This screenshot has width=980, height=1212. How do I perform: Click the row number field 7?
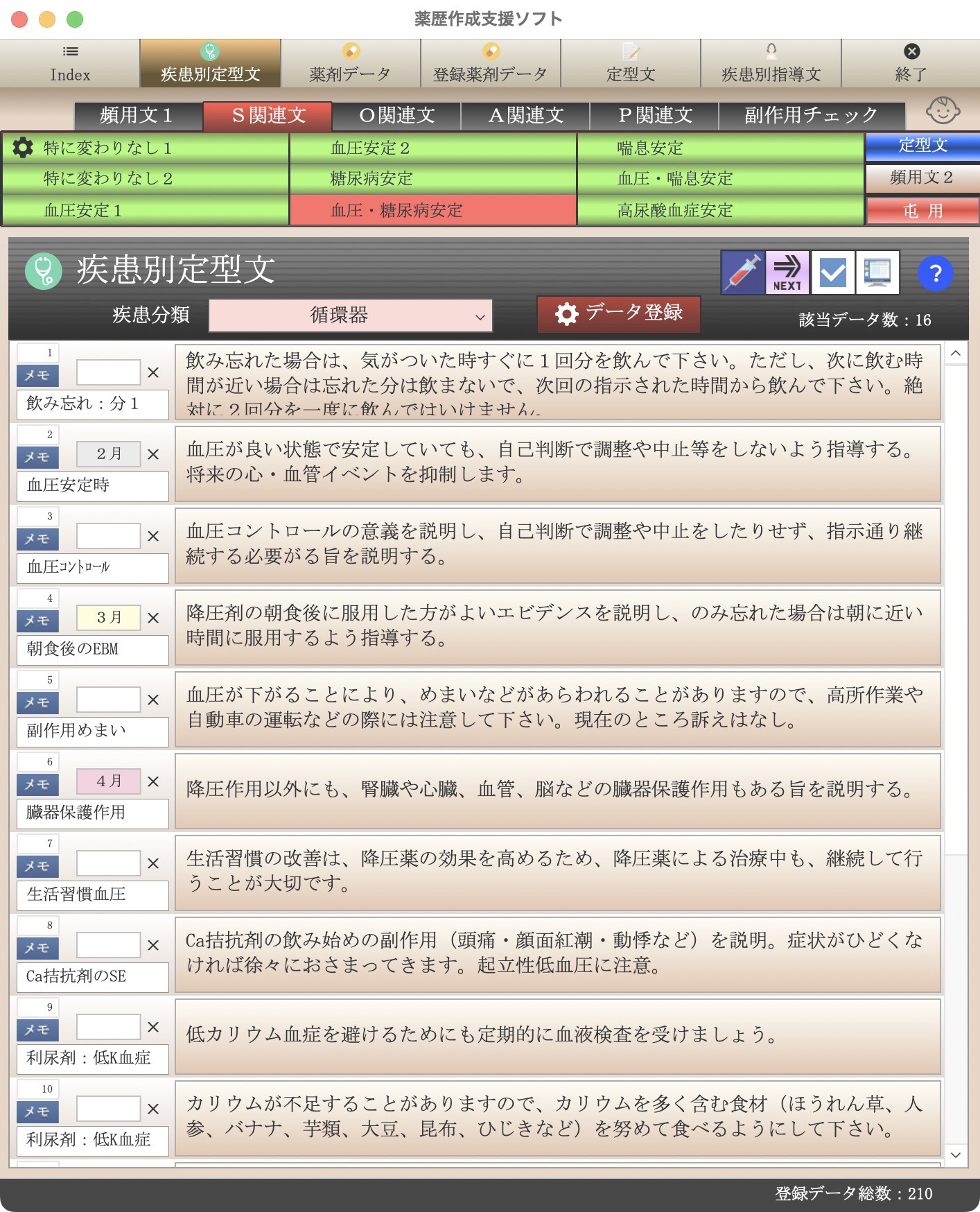[x=38, y=844]
